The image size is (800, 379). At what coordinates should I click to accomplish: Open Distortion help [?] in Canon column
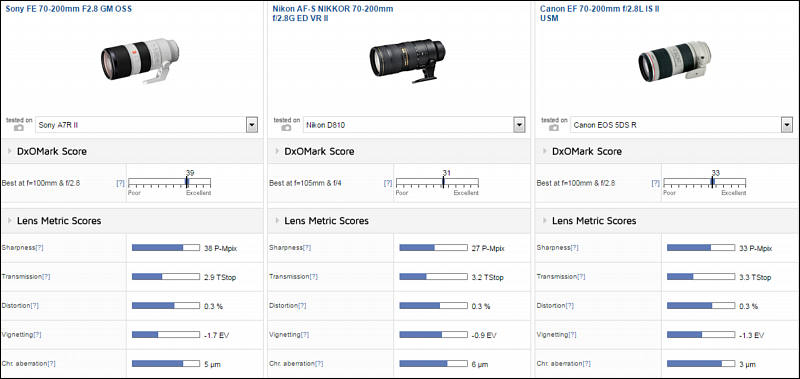[570, 306]
